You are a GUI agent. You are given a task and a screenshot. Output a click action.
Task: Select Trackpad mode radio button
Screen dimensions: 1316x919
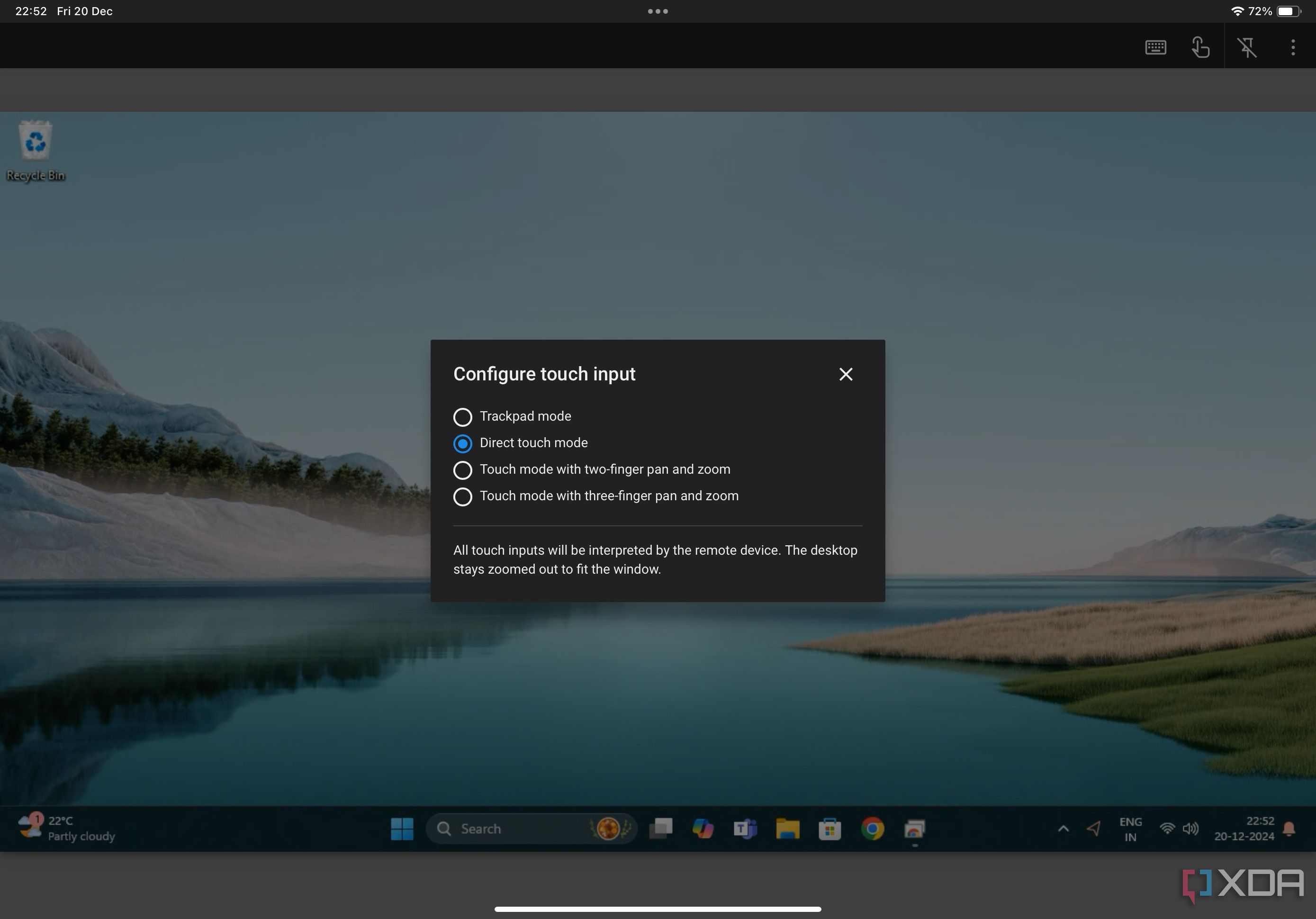click(462, 416)
